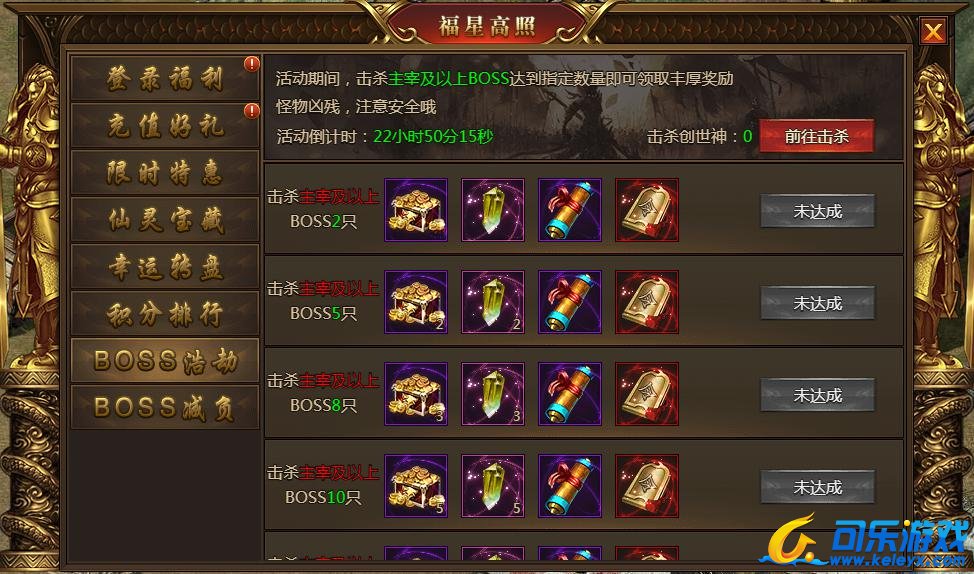Click gold chest with 5 in BOSS10只 row
Screen dimensions: 974x574
(416, 486)
